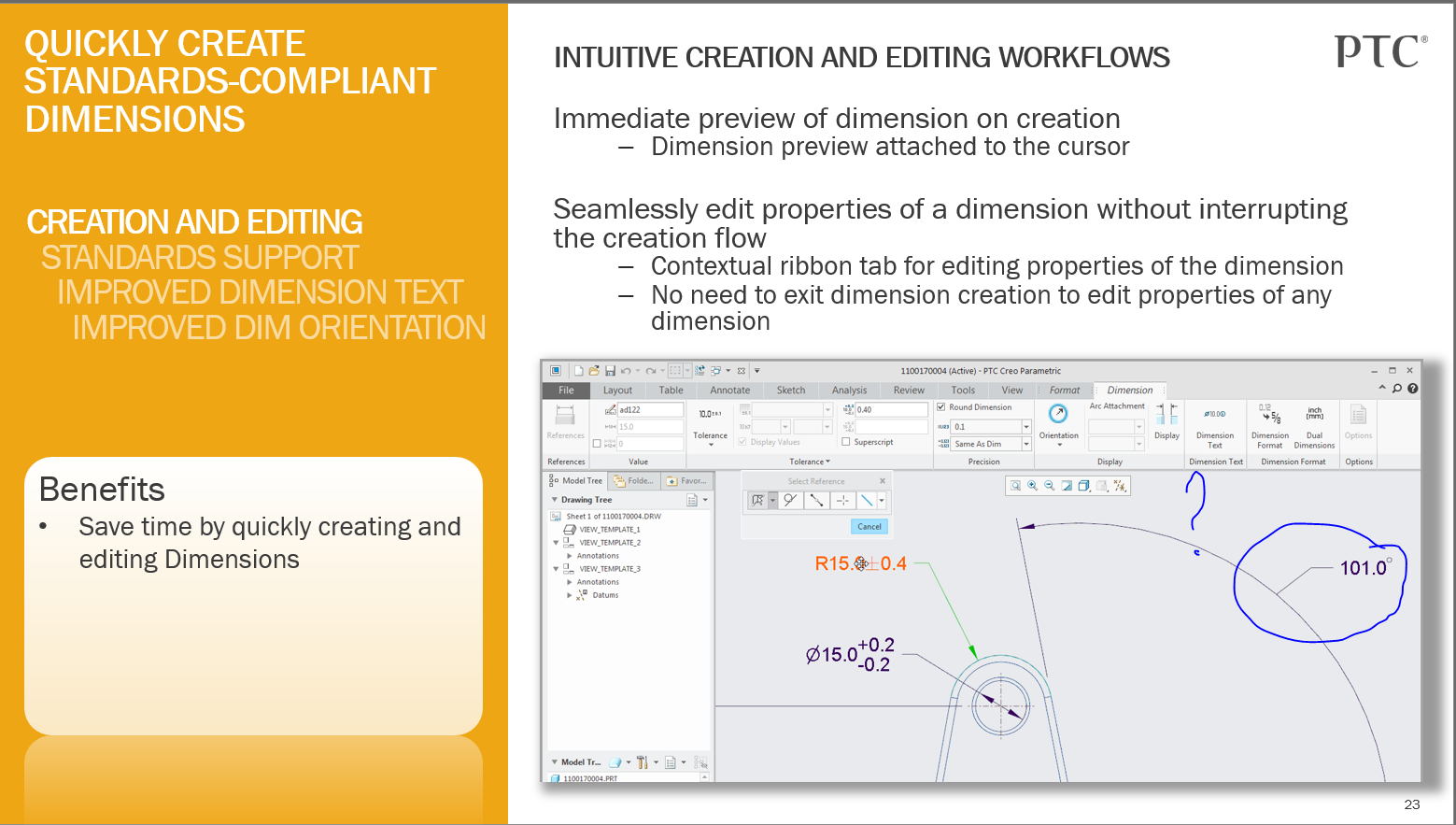Save the drawing with the floppy disk icon
The width and height of the screenshot is (1456, 825).
point(610,371)
